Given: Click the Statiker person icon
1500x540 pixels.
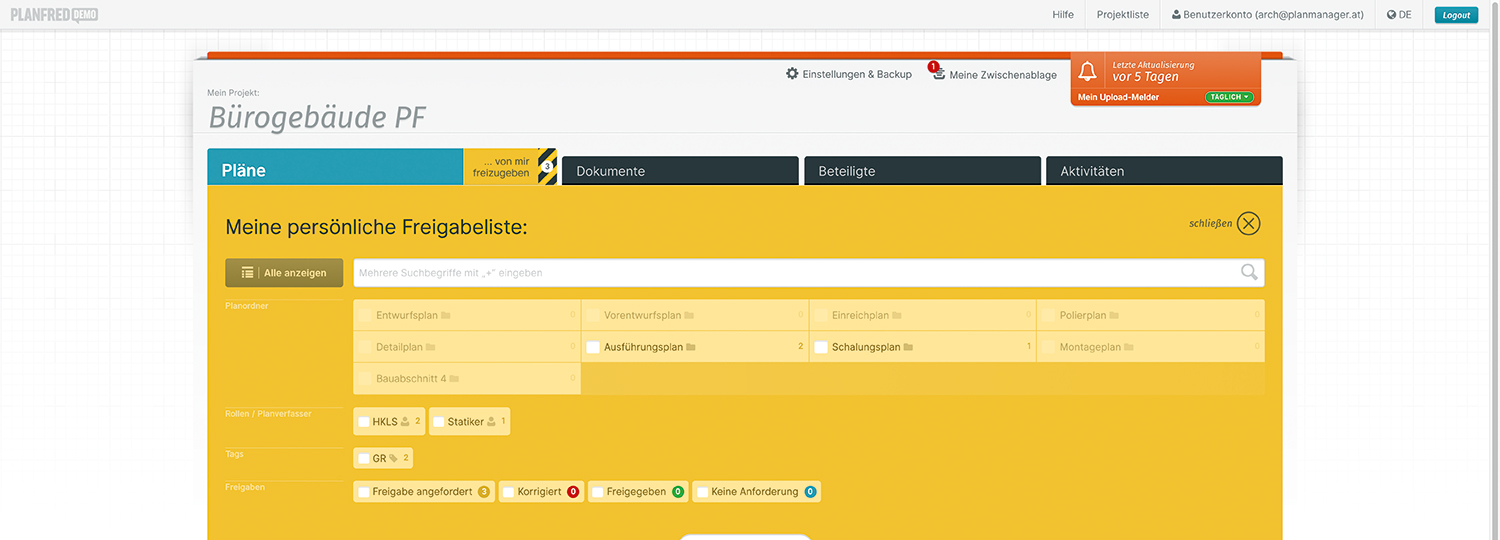Looking at the screenshot, I should [492, 422].
